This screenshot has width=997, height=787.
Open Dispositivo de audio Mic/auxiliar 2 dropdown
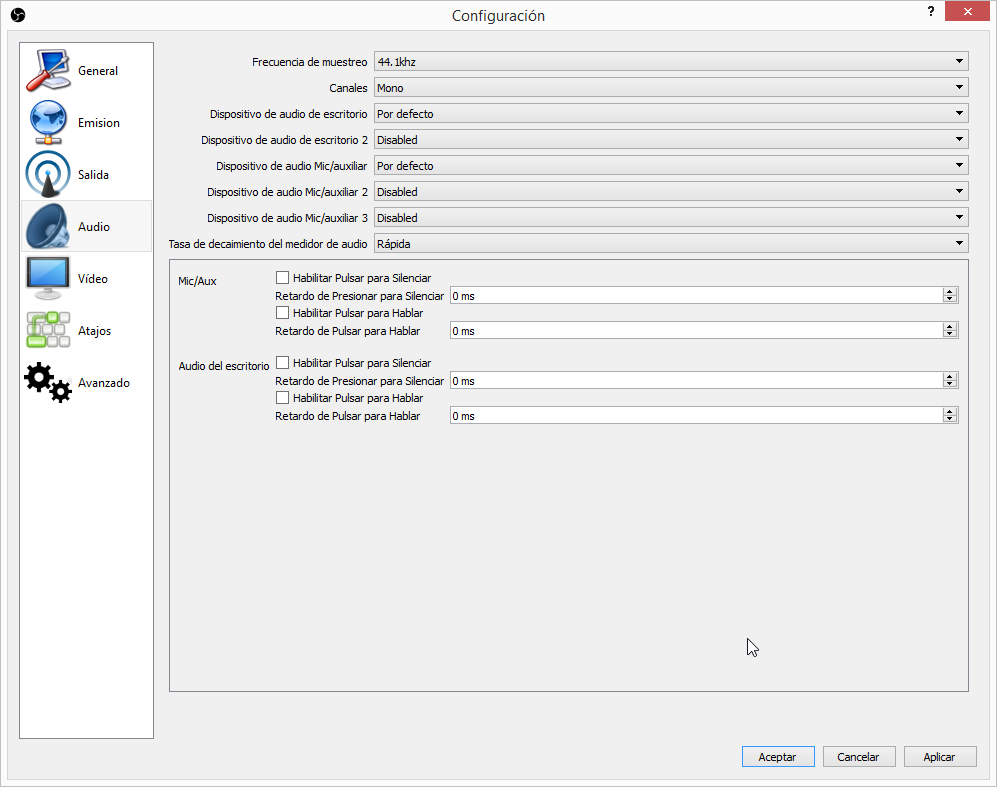point(671,192)
